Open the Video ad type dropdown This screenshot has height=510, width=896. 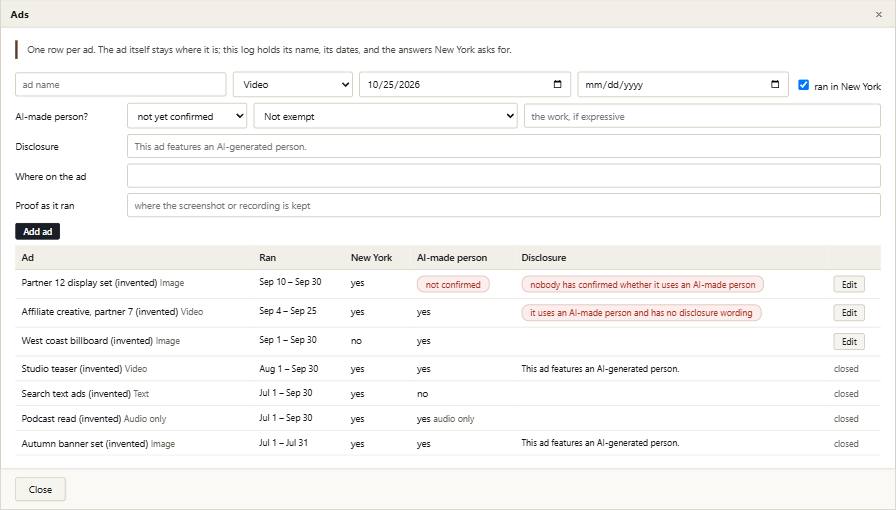point(293,85)
